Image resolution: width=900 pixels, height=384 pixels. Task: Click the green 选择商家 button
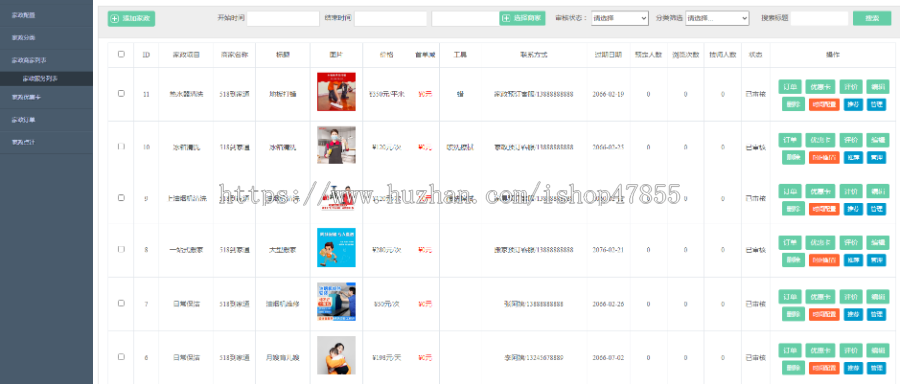[522, 18]
